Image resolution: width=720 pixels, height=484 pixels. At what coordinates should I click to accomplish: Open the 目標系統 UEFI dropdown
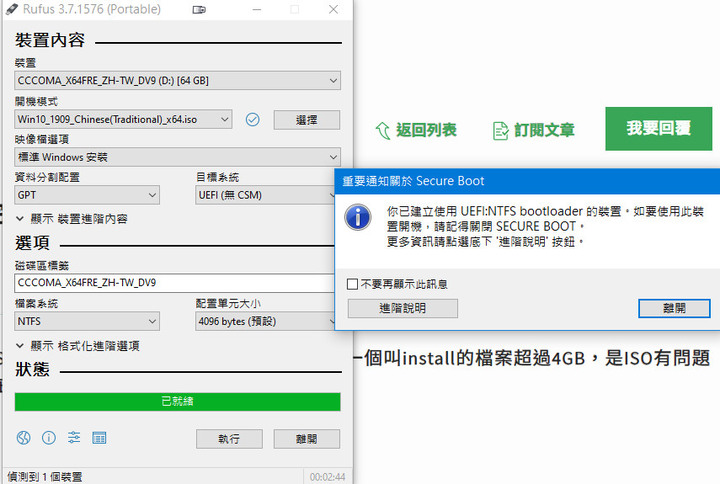point(265,195)
